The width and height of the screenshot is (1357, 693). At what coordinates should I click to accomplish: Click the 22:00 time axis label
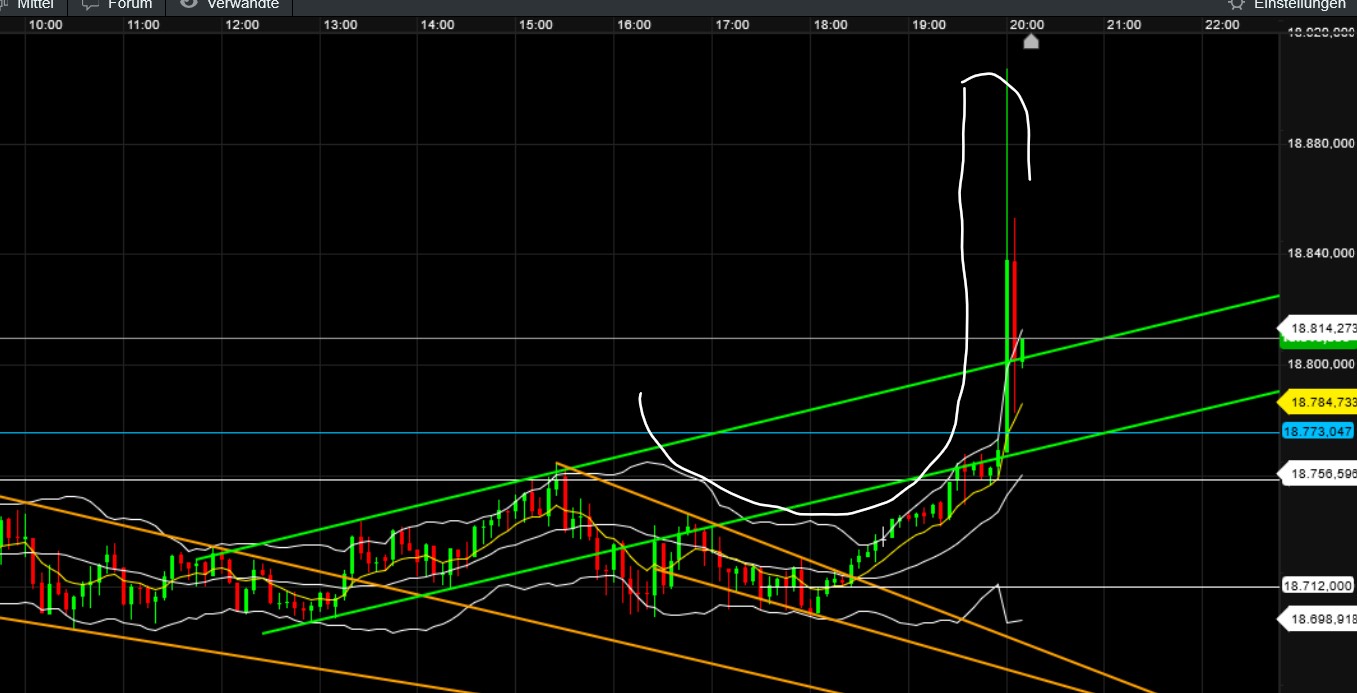point(1223,25)
